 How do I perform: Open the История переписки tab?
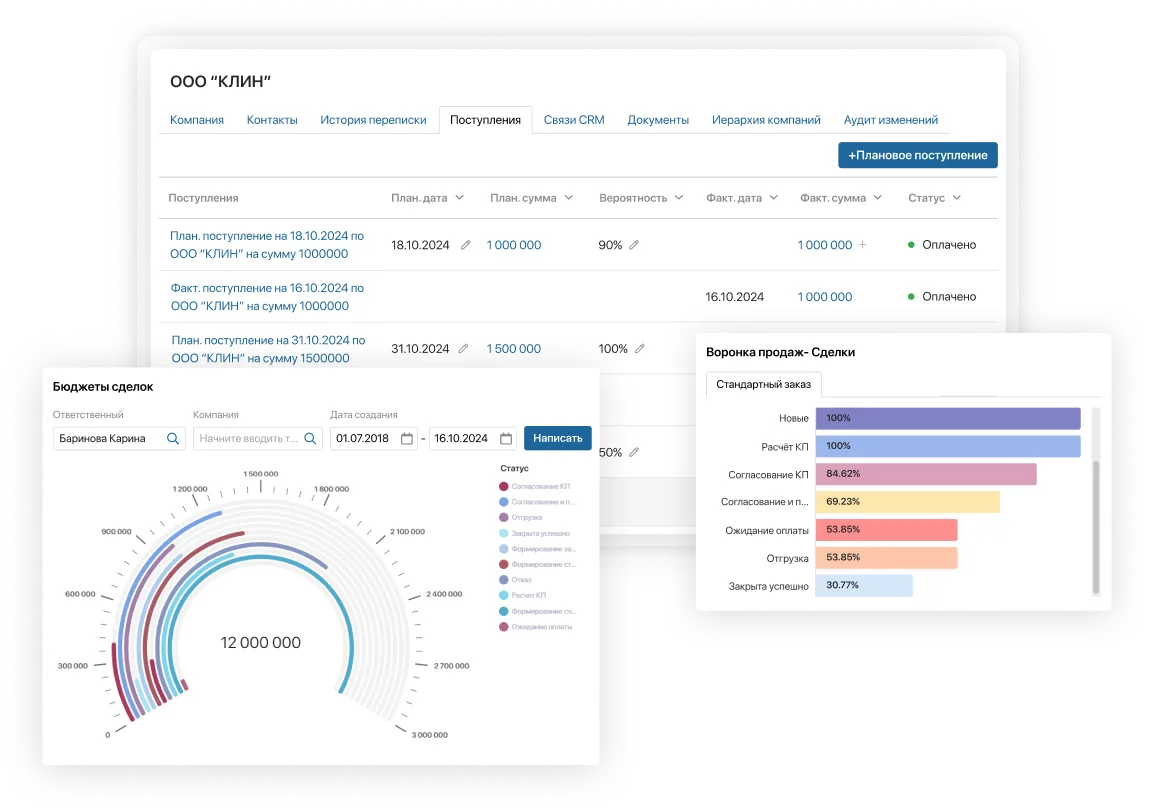[x=373, y=120]
